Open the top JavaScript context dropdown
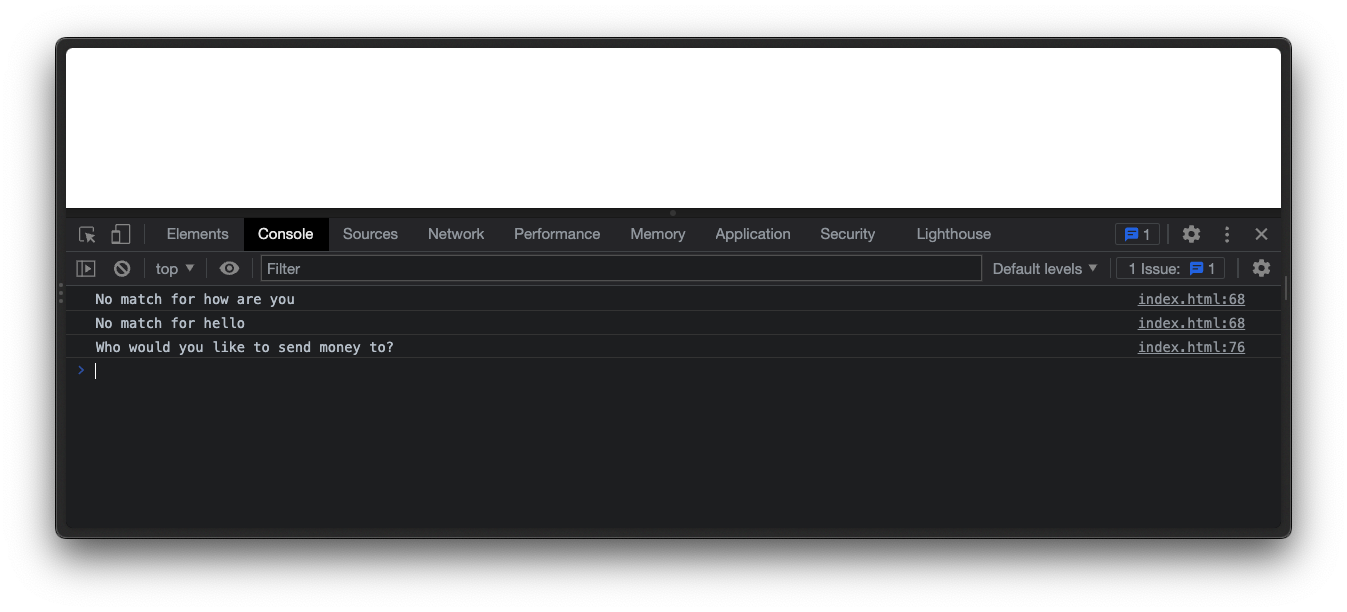The height and width of the screenshot is (612, 1347). point(175,268)
